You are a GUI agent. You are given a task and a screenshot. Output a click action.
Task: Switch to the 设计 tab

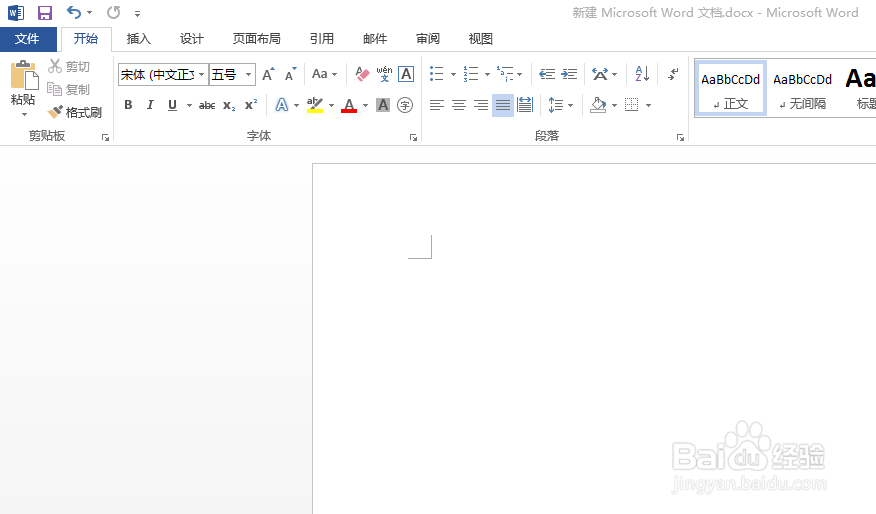click(x=192, y=39)
